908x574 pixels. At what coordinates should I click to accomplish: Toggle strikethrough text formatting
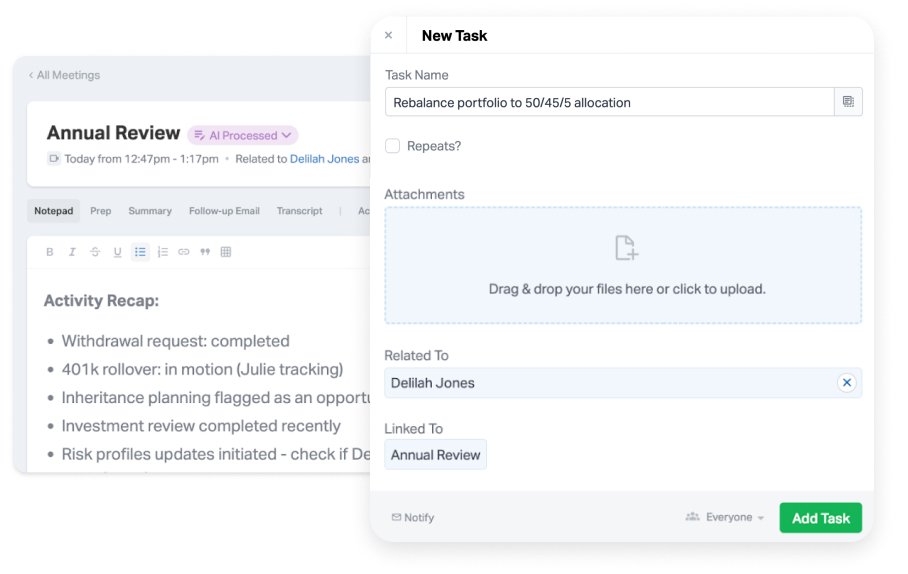tap(95, 252)
